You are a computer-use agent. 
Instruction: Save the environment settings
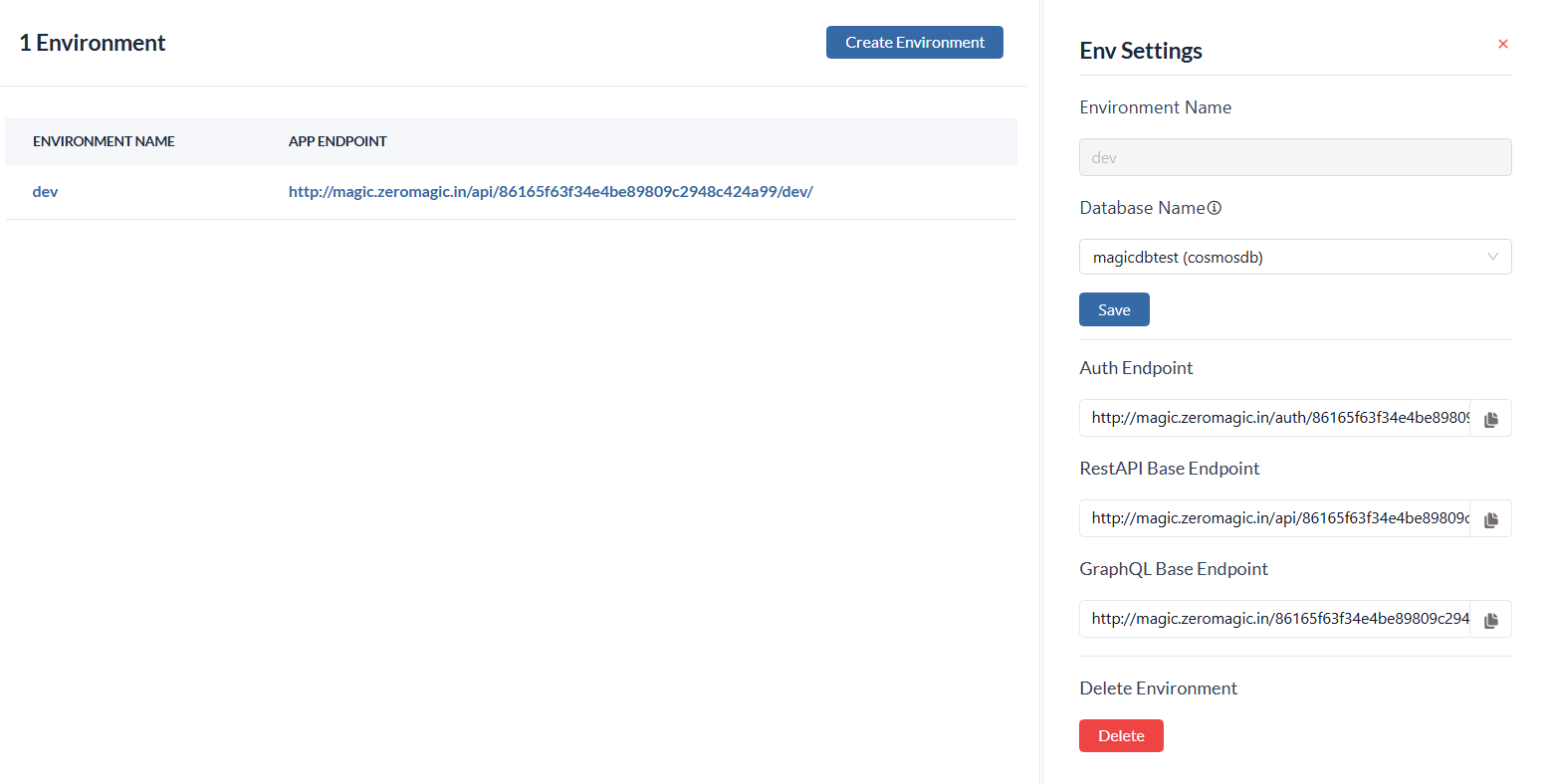[x=1114, y=309]
